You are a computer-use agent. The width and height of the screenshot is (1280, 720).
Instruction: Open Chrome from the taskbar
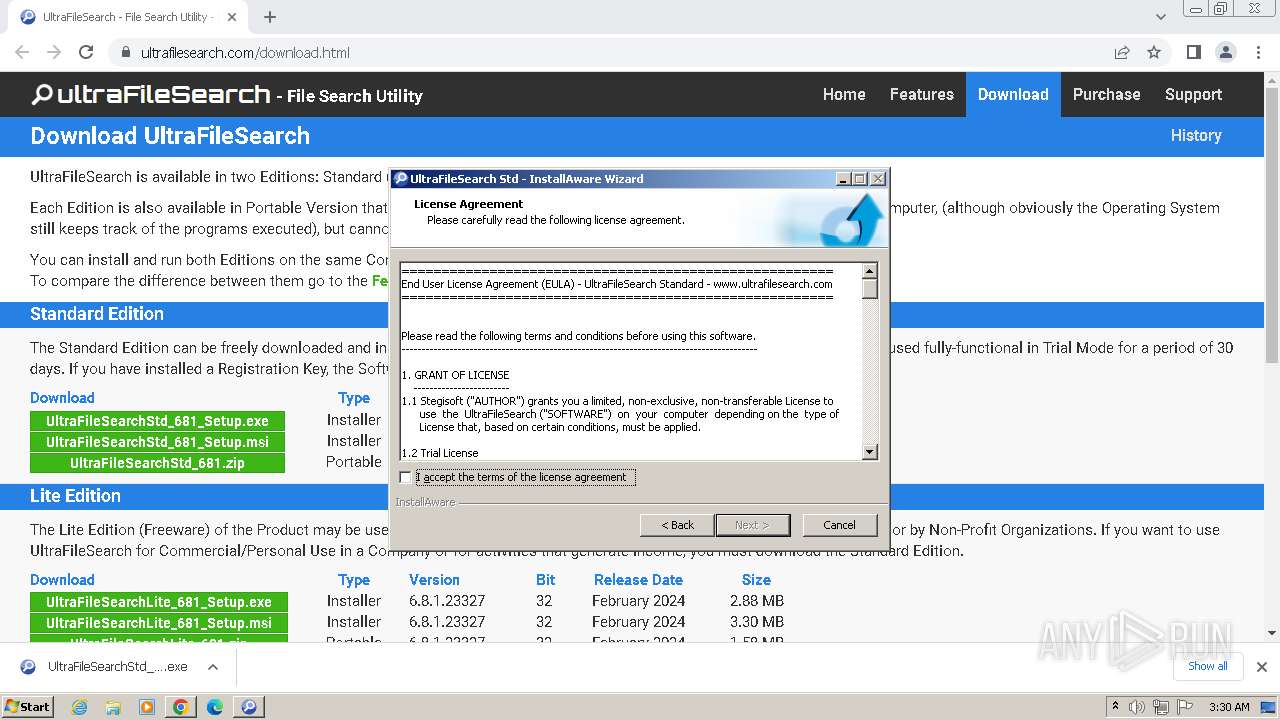tap(181, 707)
